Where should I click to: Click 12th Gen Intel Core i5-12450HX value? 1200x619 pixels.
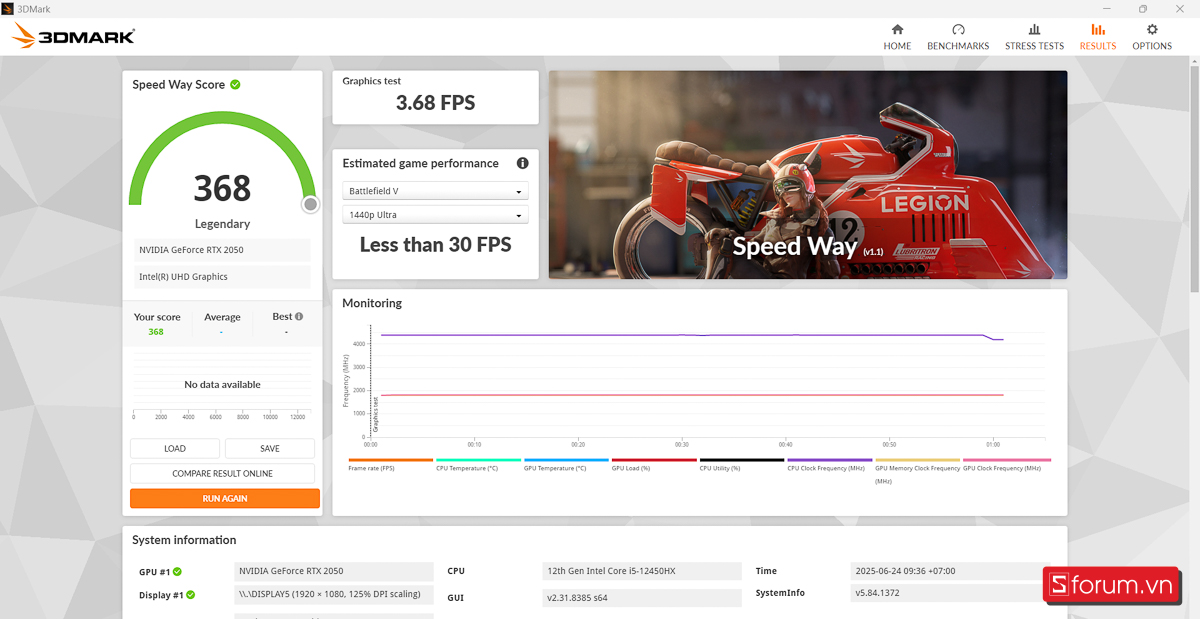pyautogui.click(x=642, y=571)
